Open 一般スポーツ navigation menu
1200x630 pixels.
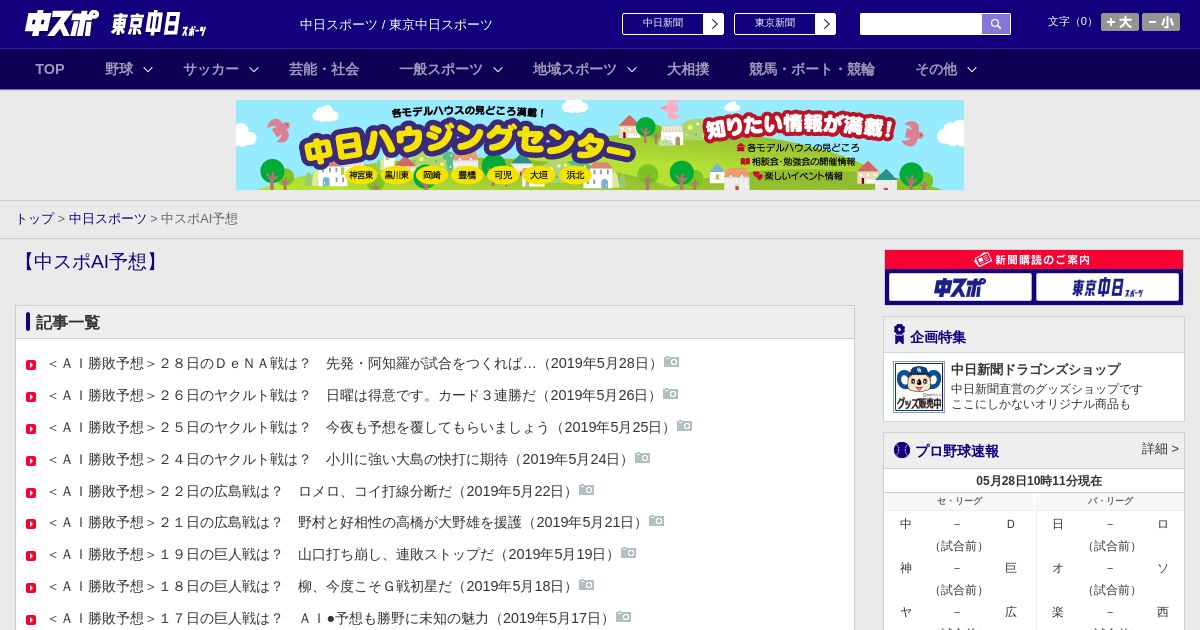click(441, 69)
